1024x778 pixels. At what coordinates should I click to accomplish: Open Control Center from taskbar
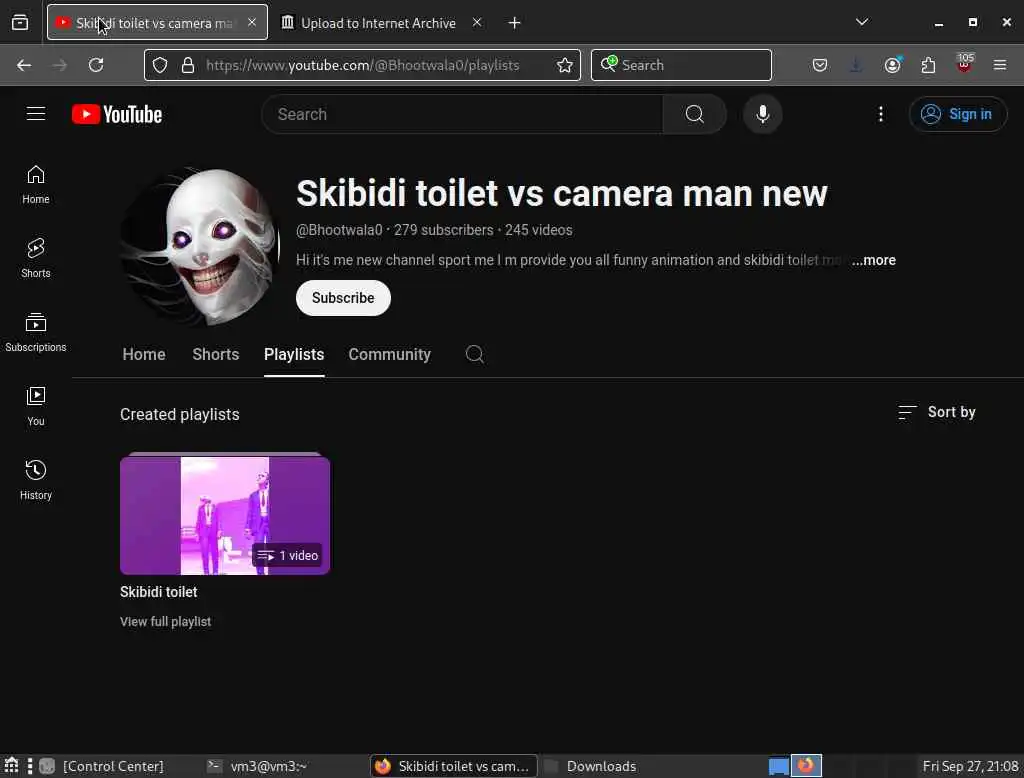click(113, 766)
